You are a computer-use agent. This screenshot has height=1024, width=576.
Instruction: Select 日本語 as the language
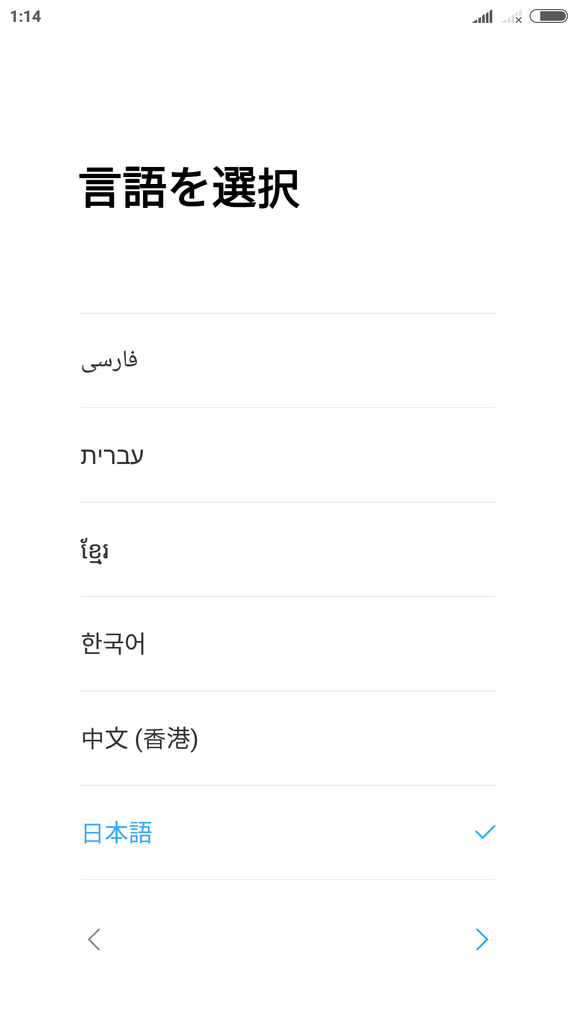(x=287, y=833)
